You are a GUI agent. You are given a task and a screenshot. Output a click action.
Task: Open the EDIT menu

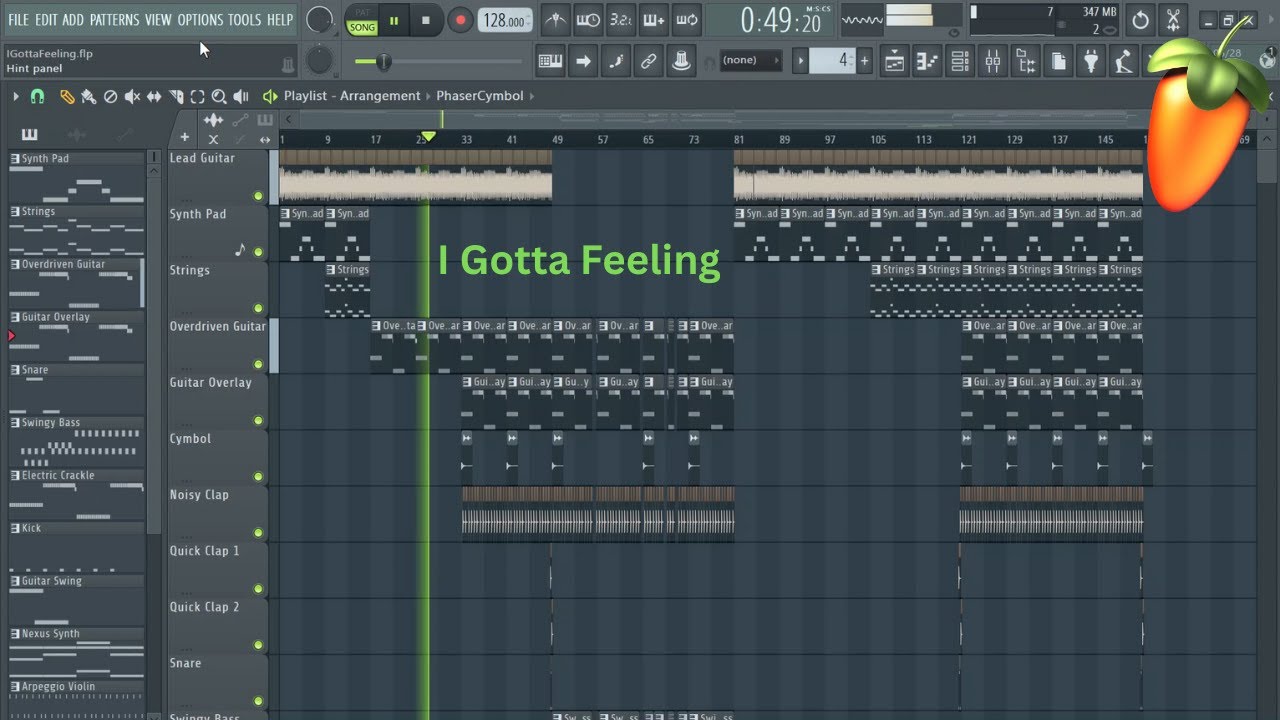point(46,20)
